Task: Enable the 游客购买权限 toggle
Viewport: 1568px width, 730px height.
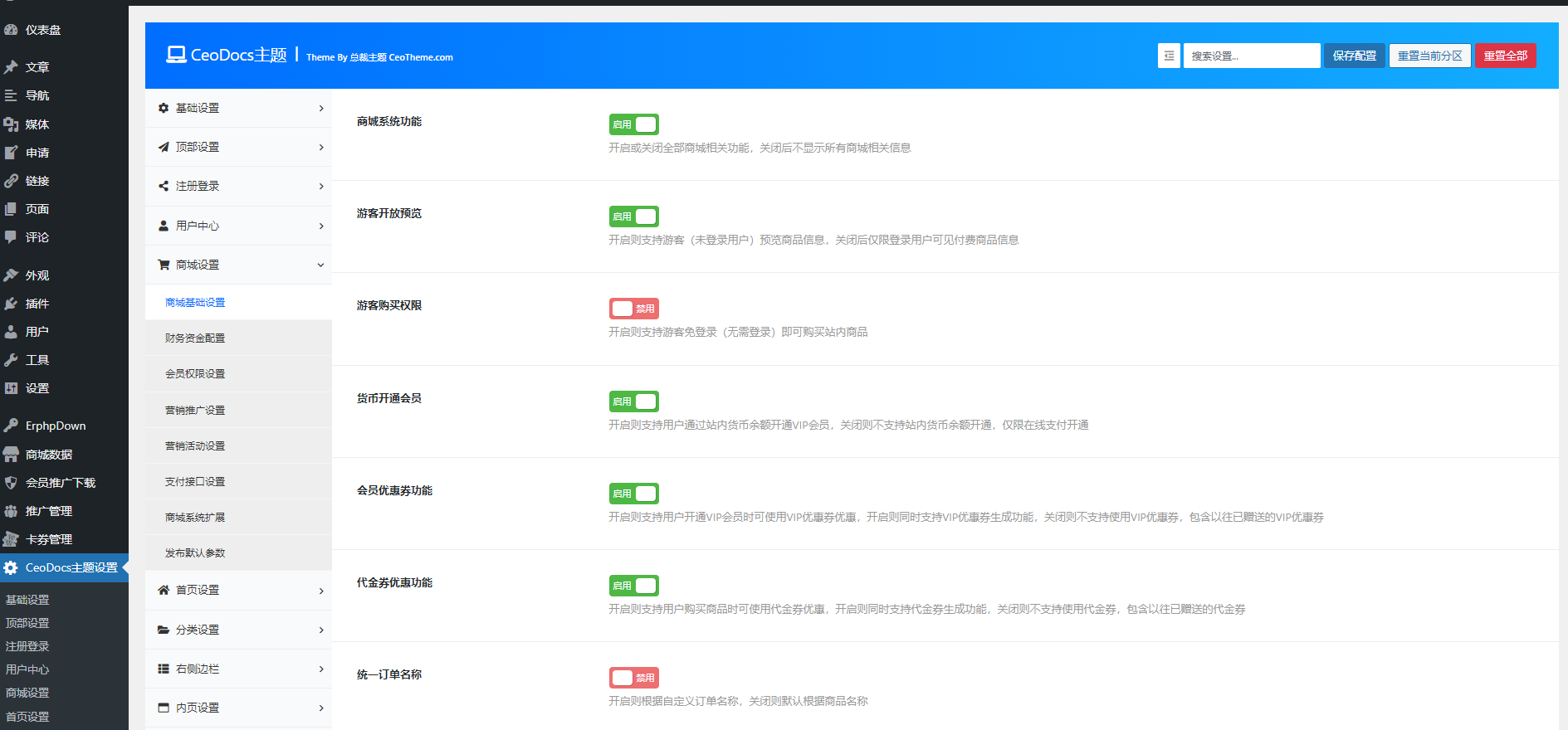Action: [634, 309]
